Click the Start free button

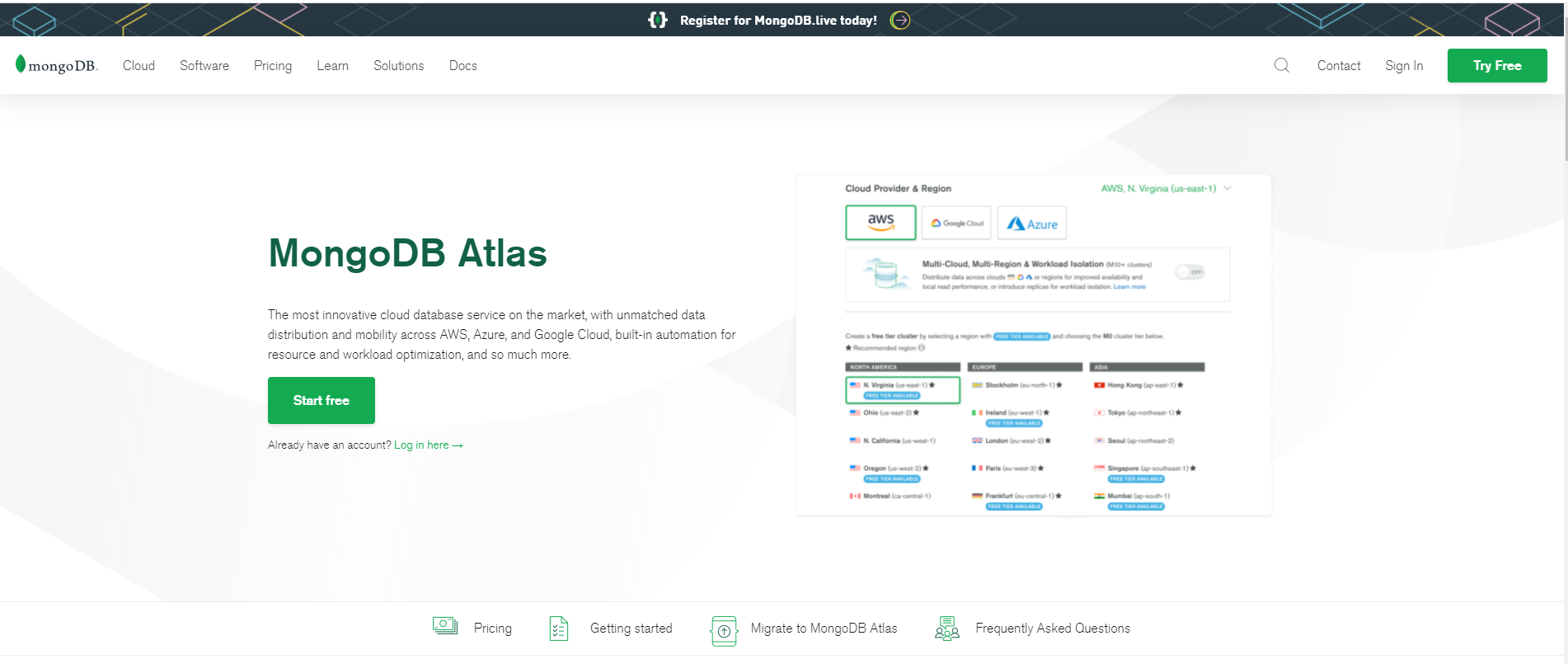(322, 400)
